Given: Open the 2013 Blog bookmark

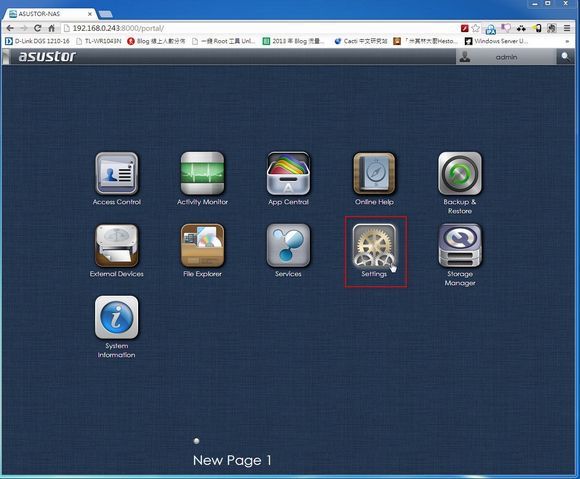Looking at the screenshot, I should point(293,41).
